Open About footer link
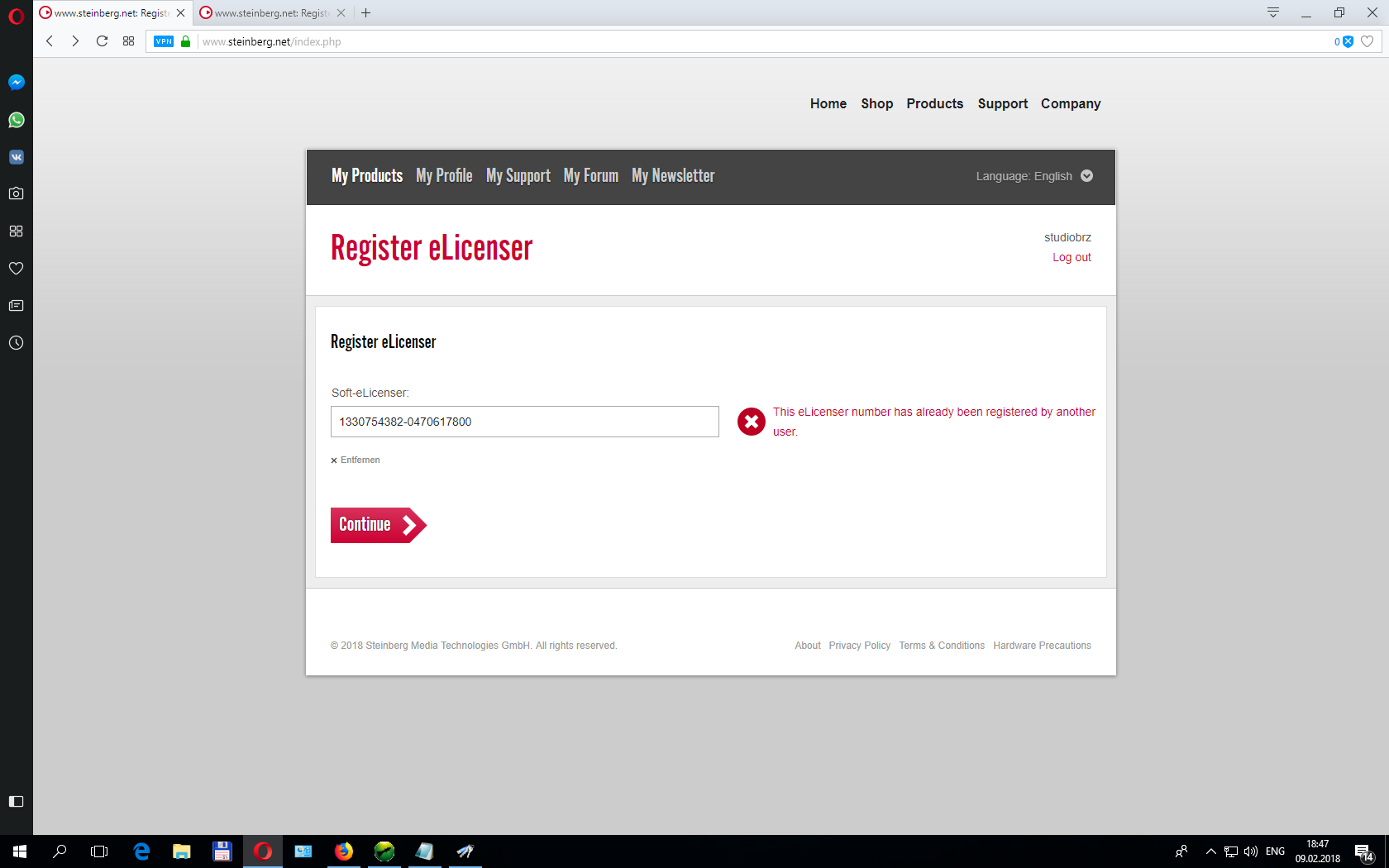The height and width of the screenshot is (868, 1389). (x=808, y=646)
